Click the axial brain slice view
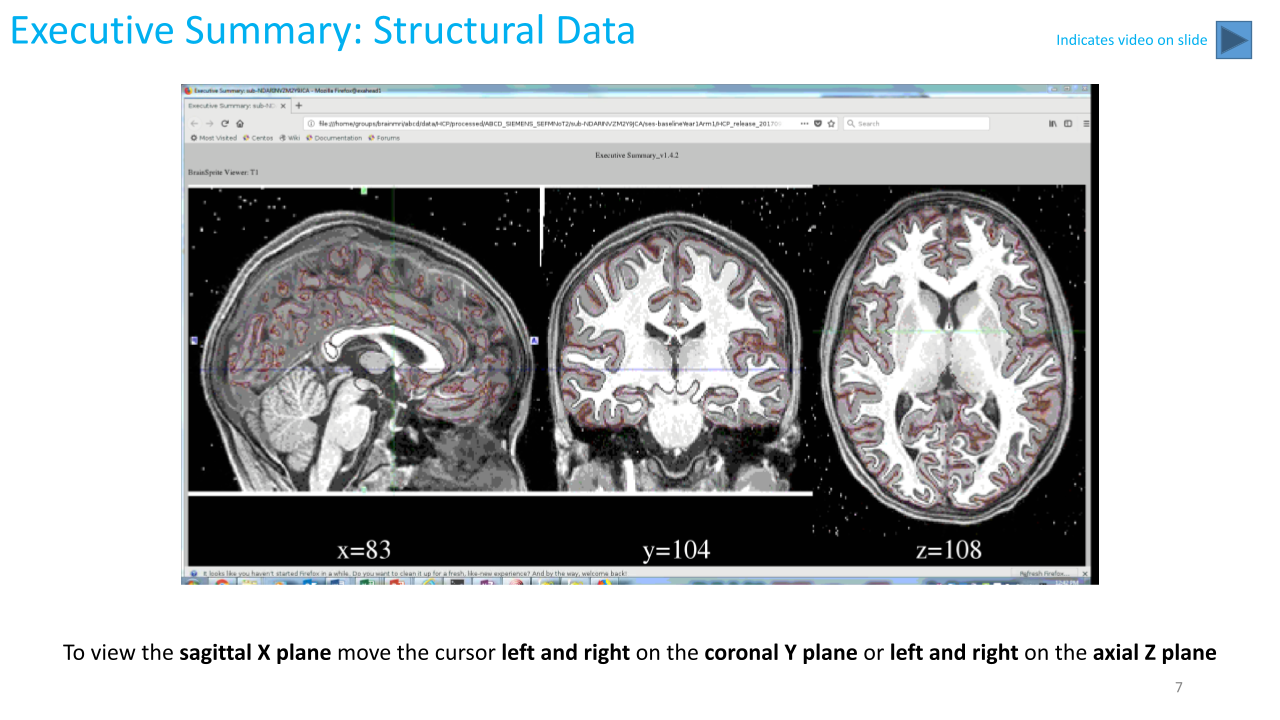 [950, 360]
